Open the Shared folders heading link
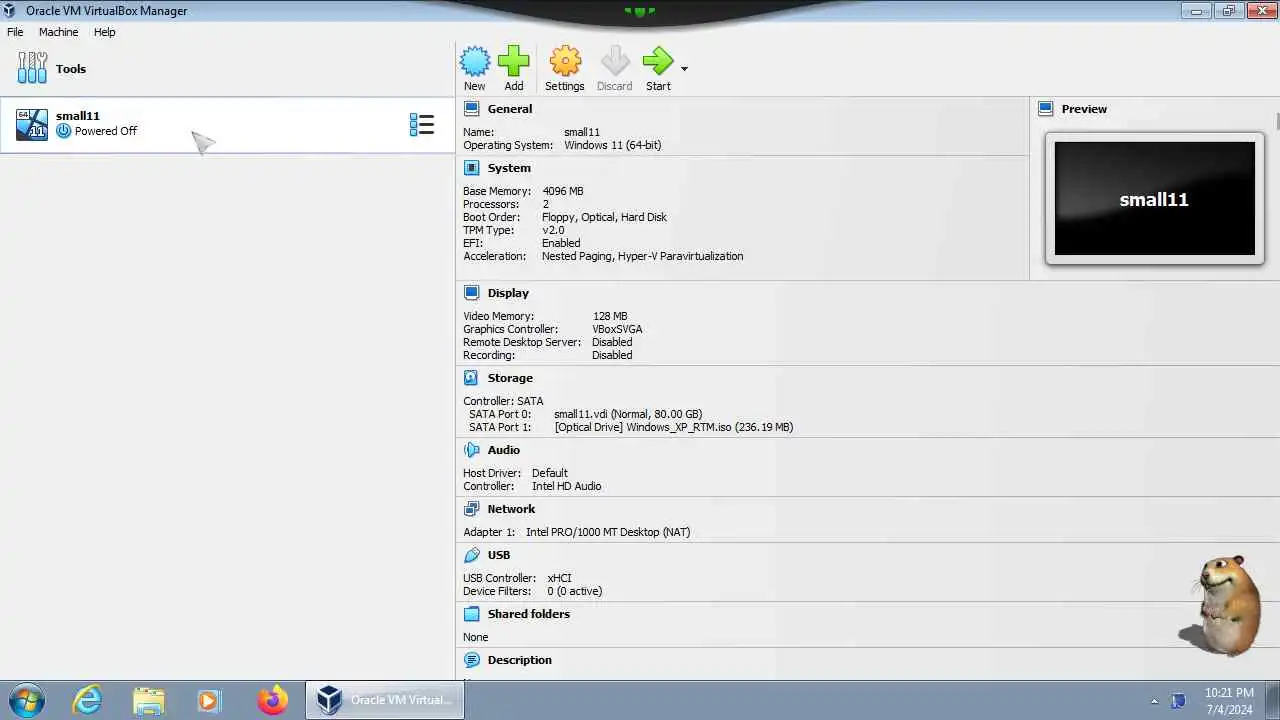Image resolution: width=1280 pixels, height=720 pixels. coord(529,614)
